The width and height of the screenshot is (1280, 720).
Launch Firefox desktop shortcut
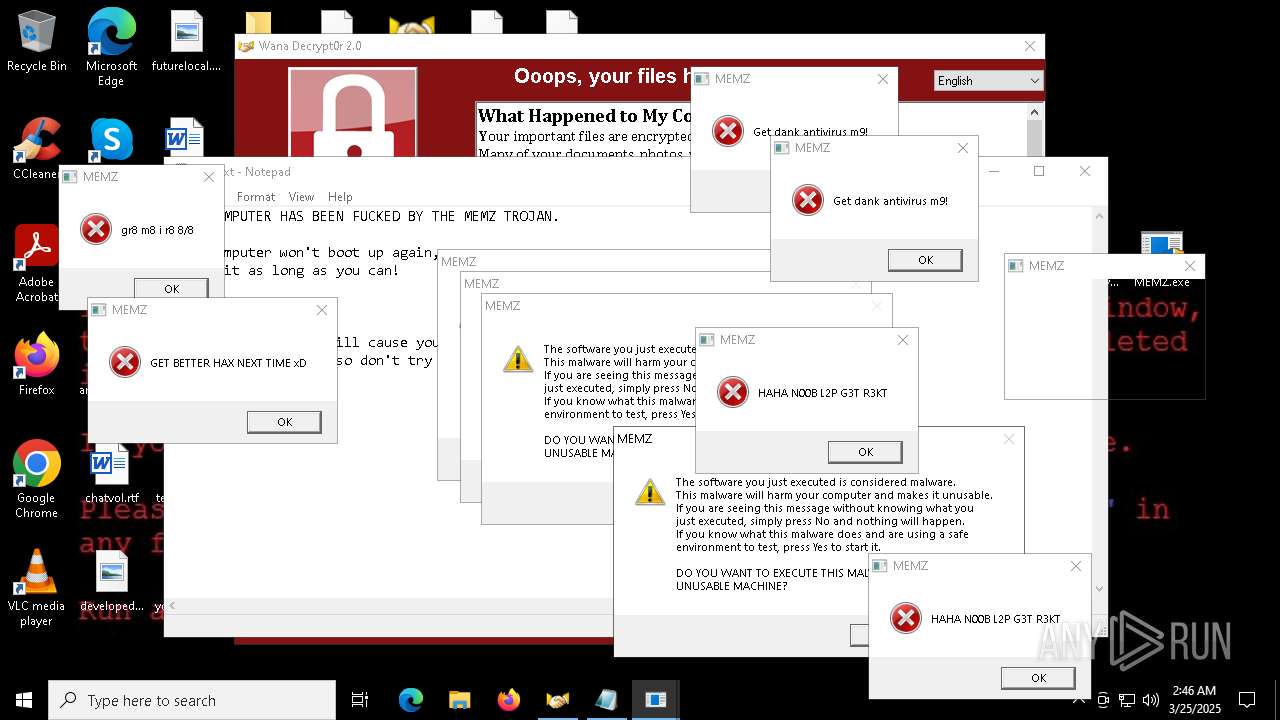tap(37, 365)
